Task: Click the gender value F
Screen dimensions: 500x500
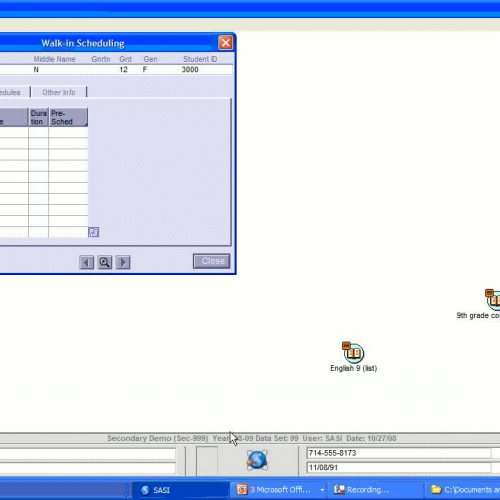Action: tap(145, 70)
